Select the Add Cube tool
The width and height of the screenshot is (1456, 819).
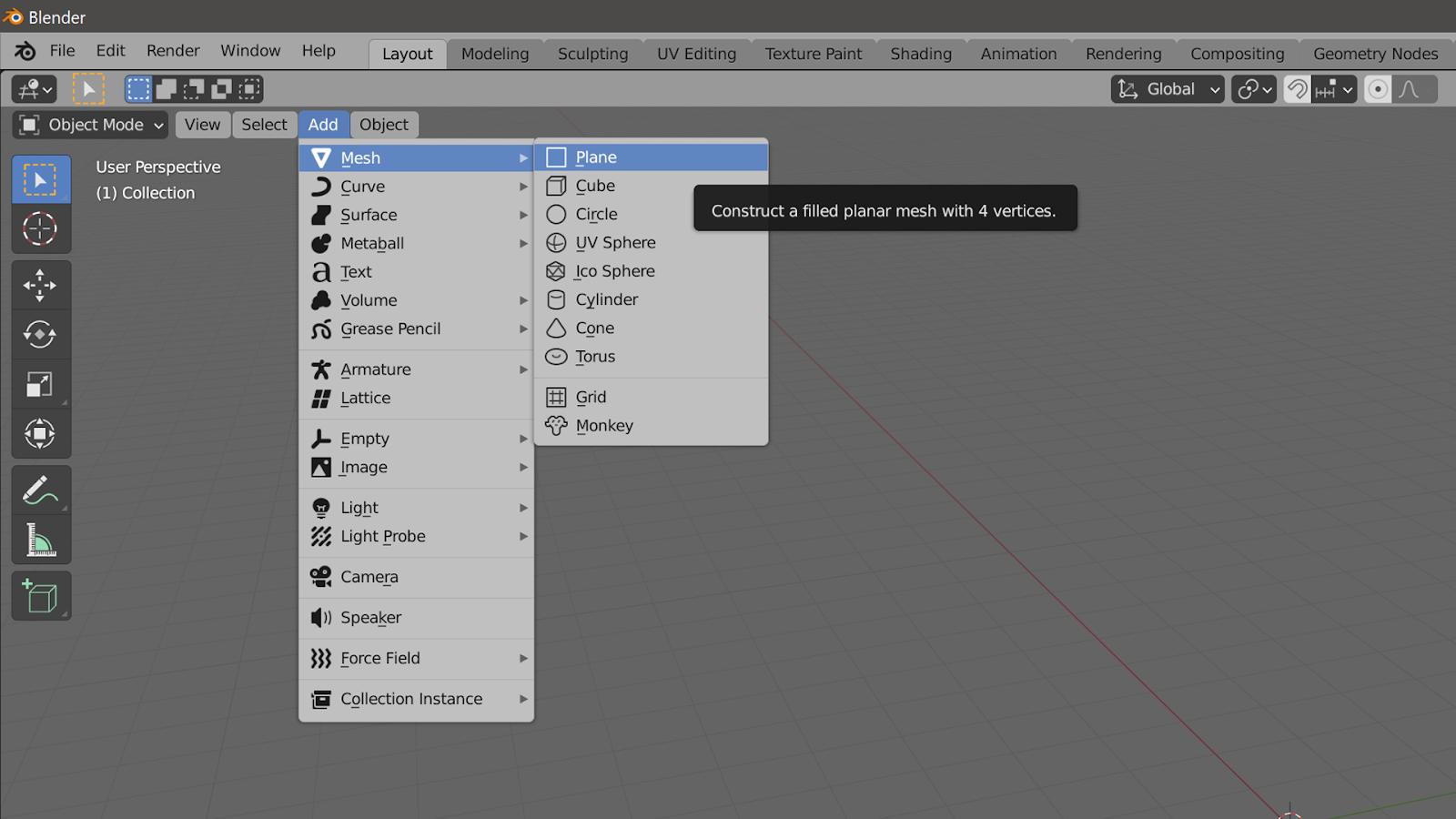point(40,596)
